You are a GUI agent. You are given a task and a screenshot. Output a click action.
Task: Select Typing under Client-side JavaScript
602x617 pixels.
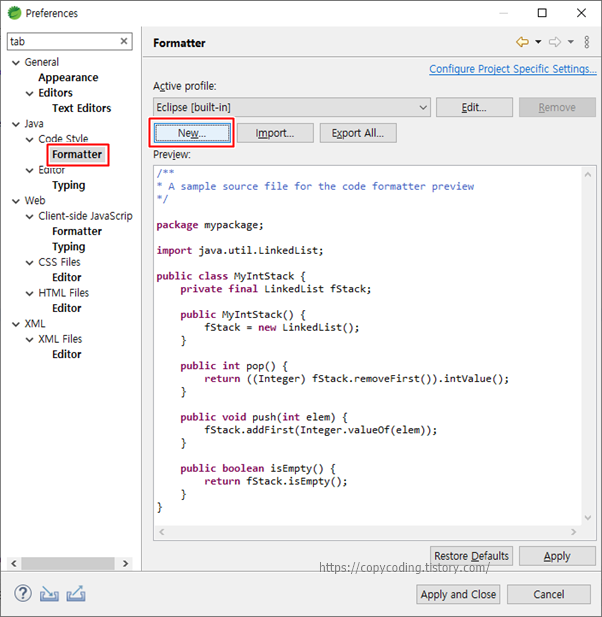pyautogui.click(x=68, y=247)
